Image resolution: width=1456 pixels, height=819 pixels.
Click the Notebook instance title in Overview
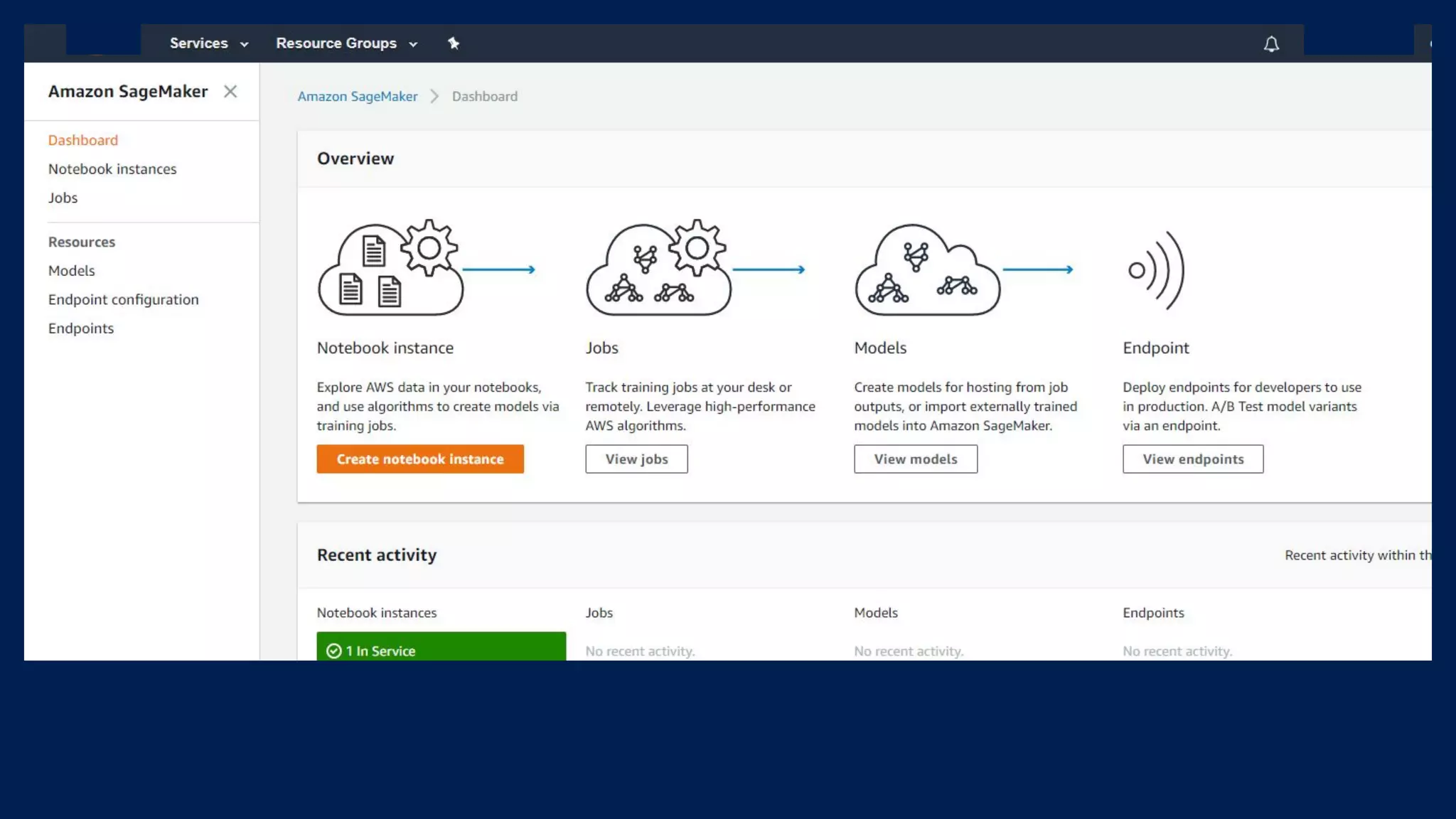tap(385, 348)
